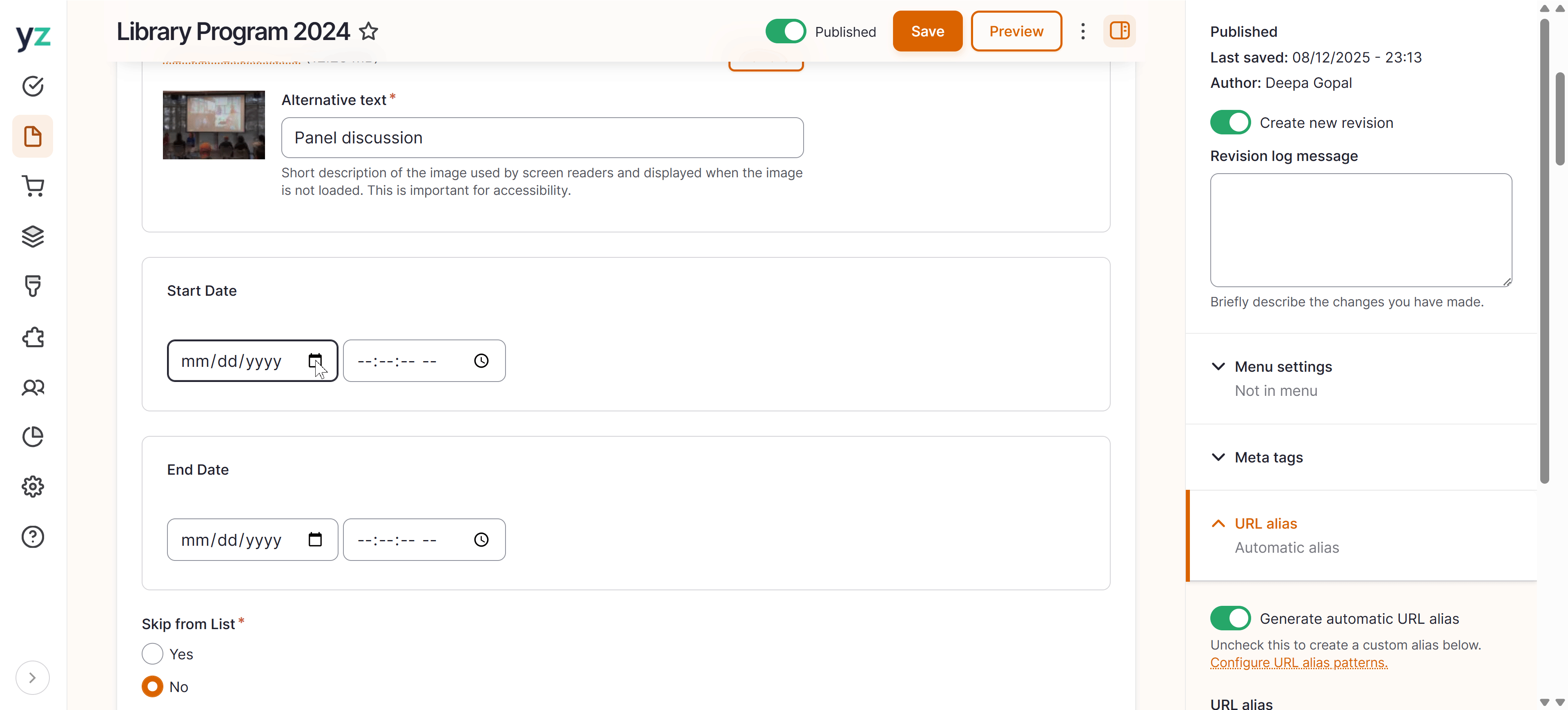Open the shopping cart sidebar icon

pyautogui.click(x=33, y=186)
